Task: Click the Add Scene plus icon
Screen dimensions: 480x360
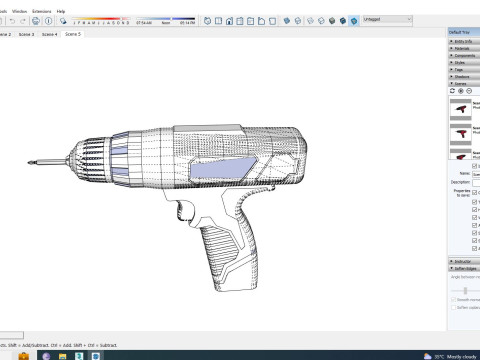Action: click(x=461, y=91)
